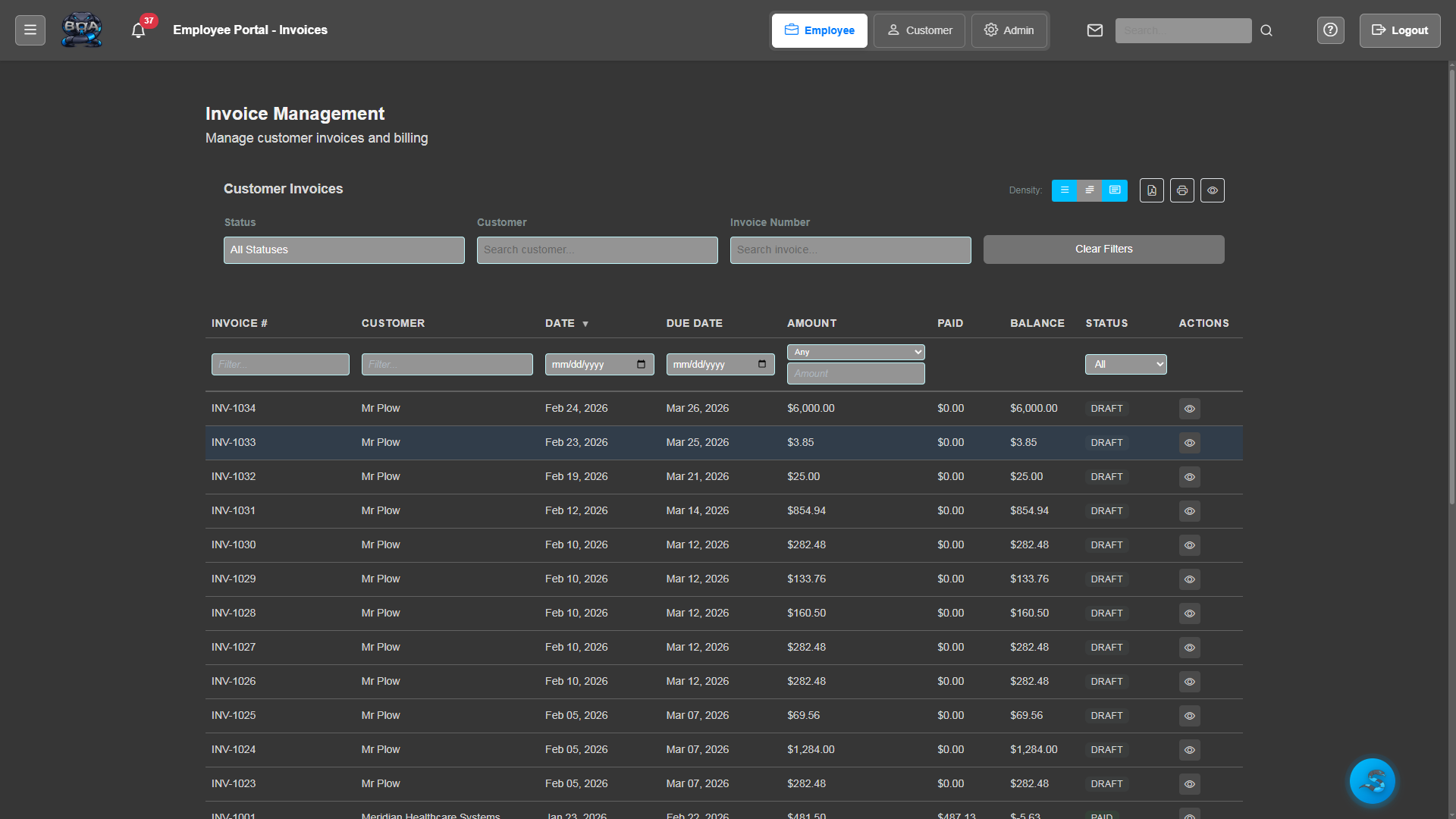Screen dimensions: 1456x819
Task: Click the print invoices icon
Action: [x=1181, y=190]
